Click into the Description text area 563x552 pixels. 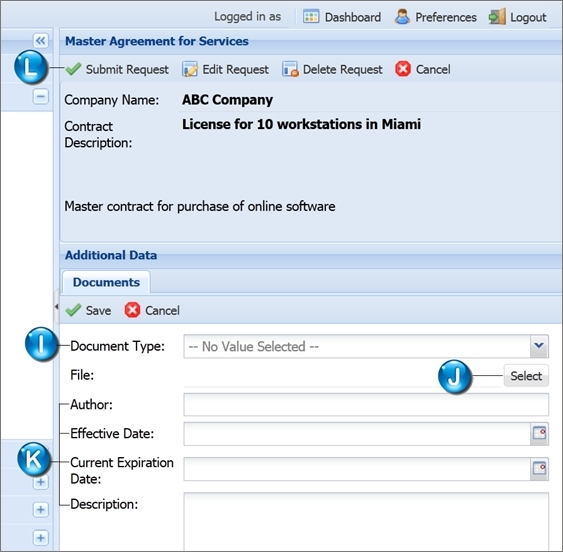click(x=366, y=521)
